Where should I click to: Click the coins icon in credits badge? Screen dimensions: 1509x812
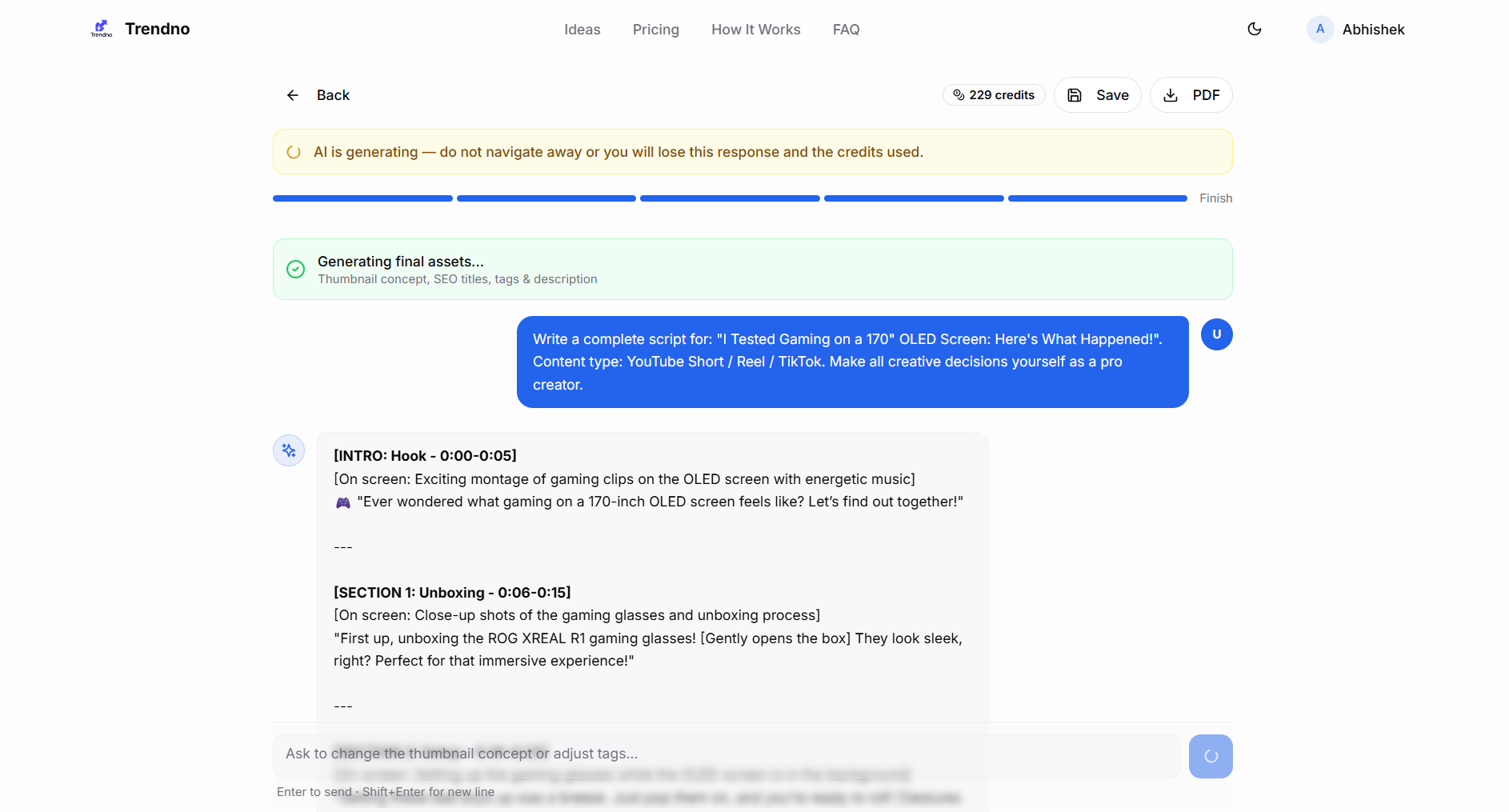tap(959, 95)
